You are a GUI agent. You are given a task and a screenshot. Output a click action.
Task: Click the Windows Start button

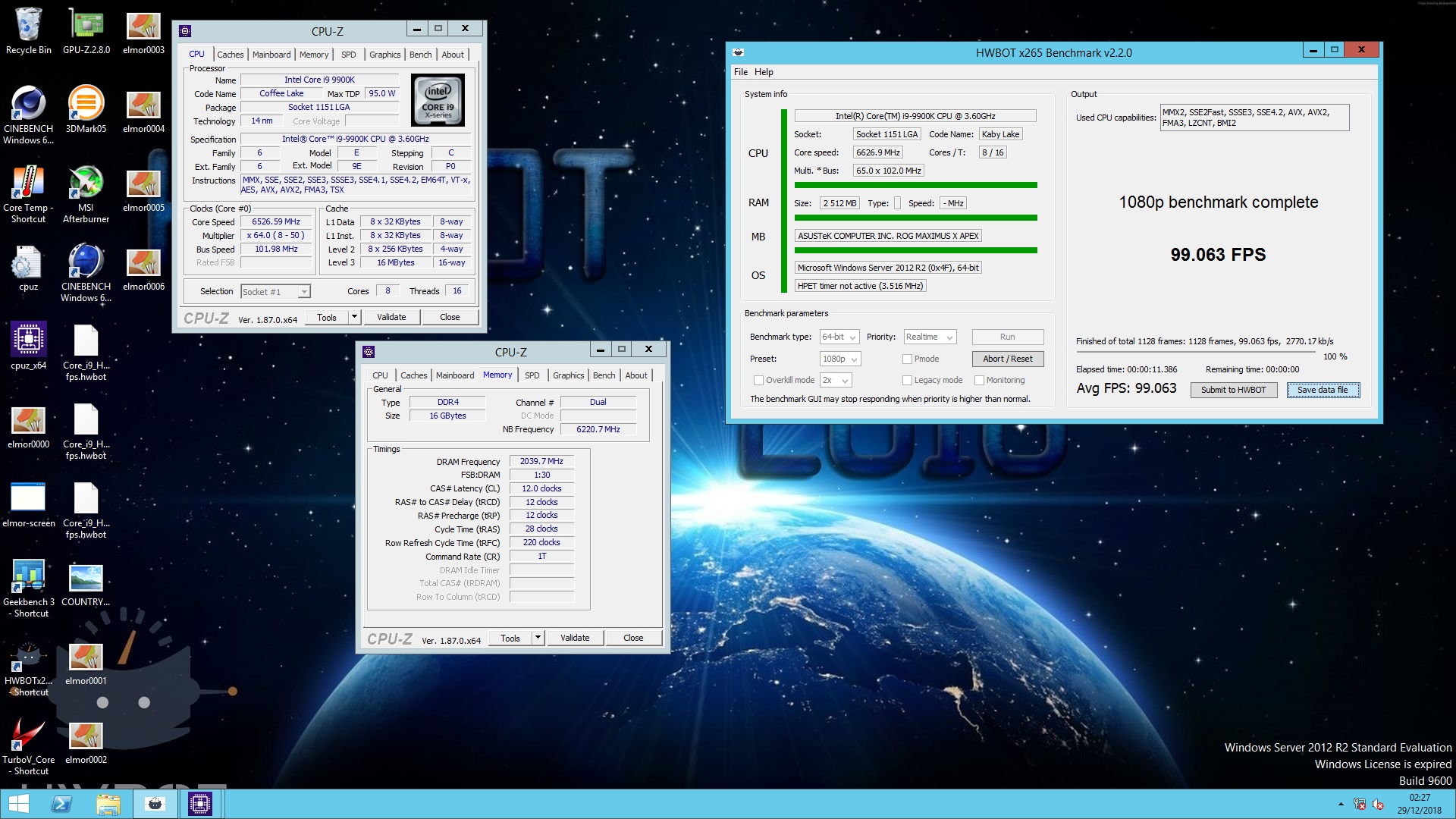point(18,804)
